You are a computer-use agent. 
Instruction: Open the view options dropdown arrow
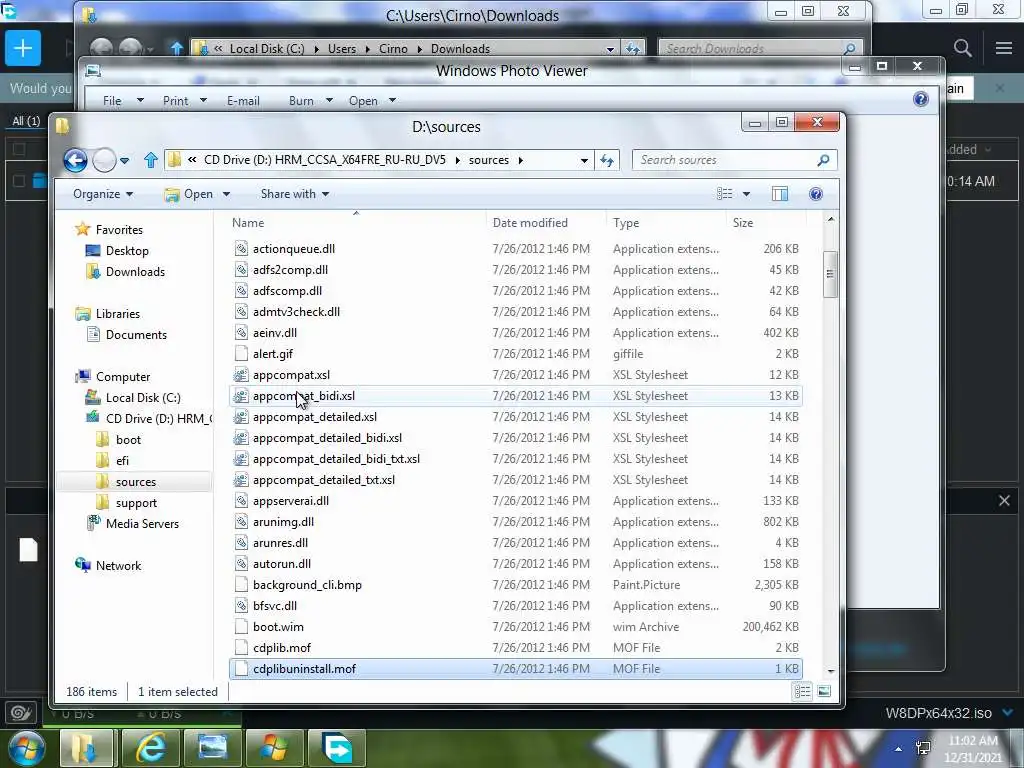tap(746, 194)
